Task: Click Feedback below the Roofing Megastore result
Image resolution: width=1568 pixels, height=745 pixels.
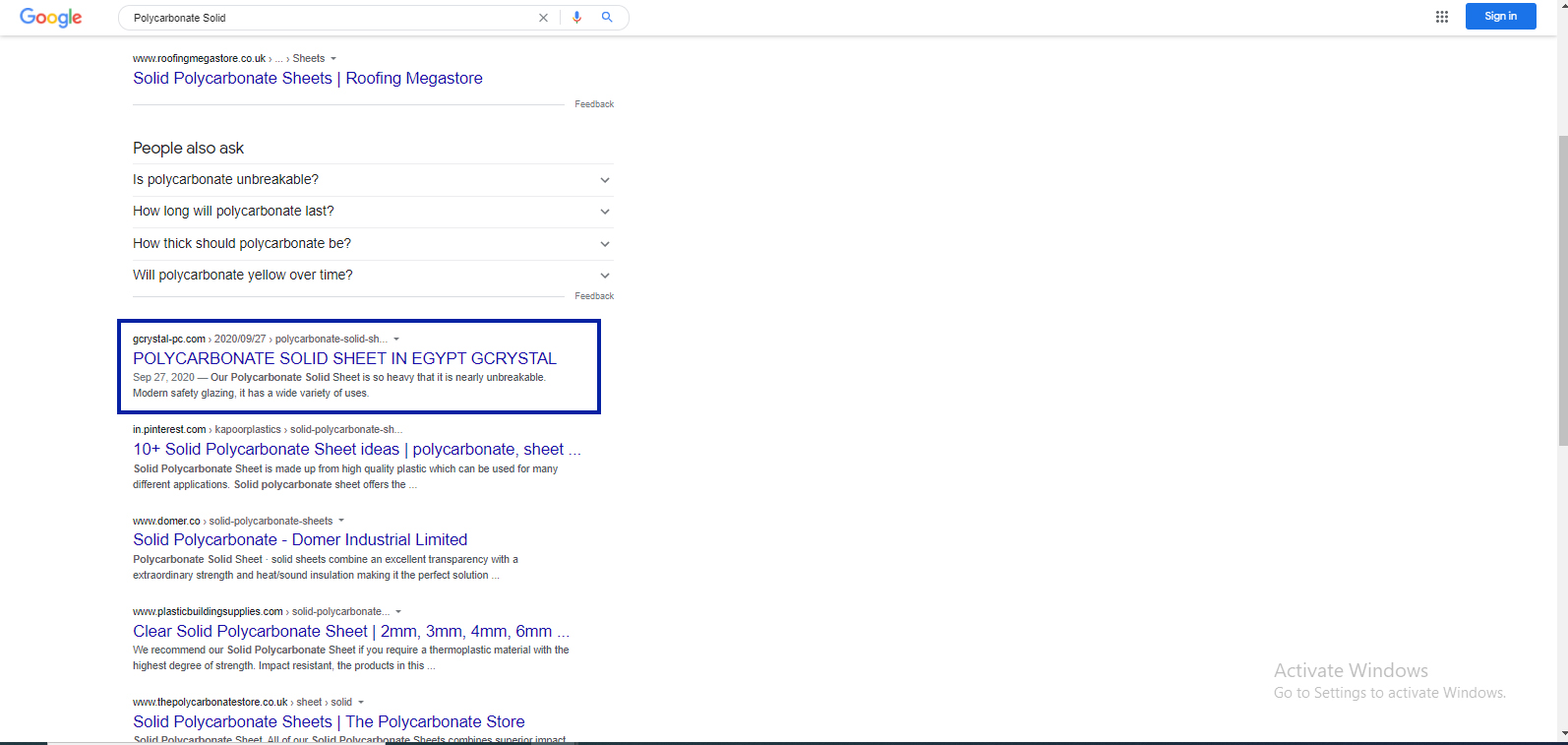Action: (594, 104)
